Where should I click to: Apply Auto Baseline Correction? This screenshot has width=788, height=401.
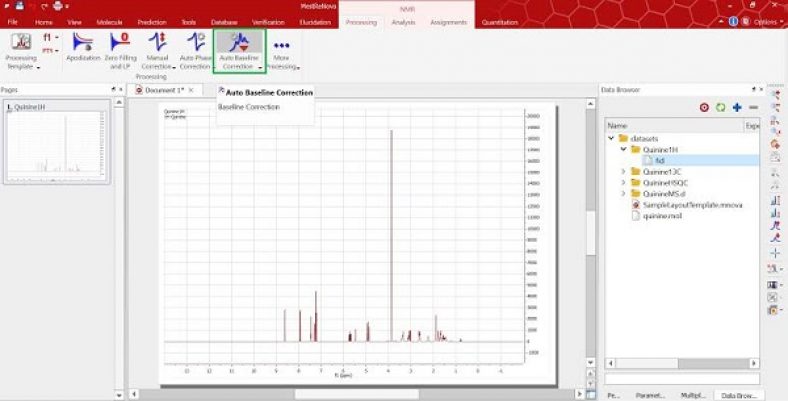239,50
